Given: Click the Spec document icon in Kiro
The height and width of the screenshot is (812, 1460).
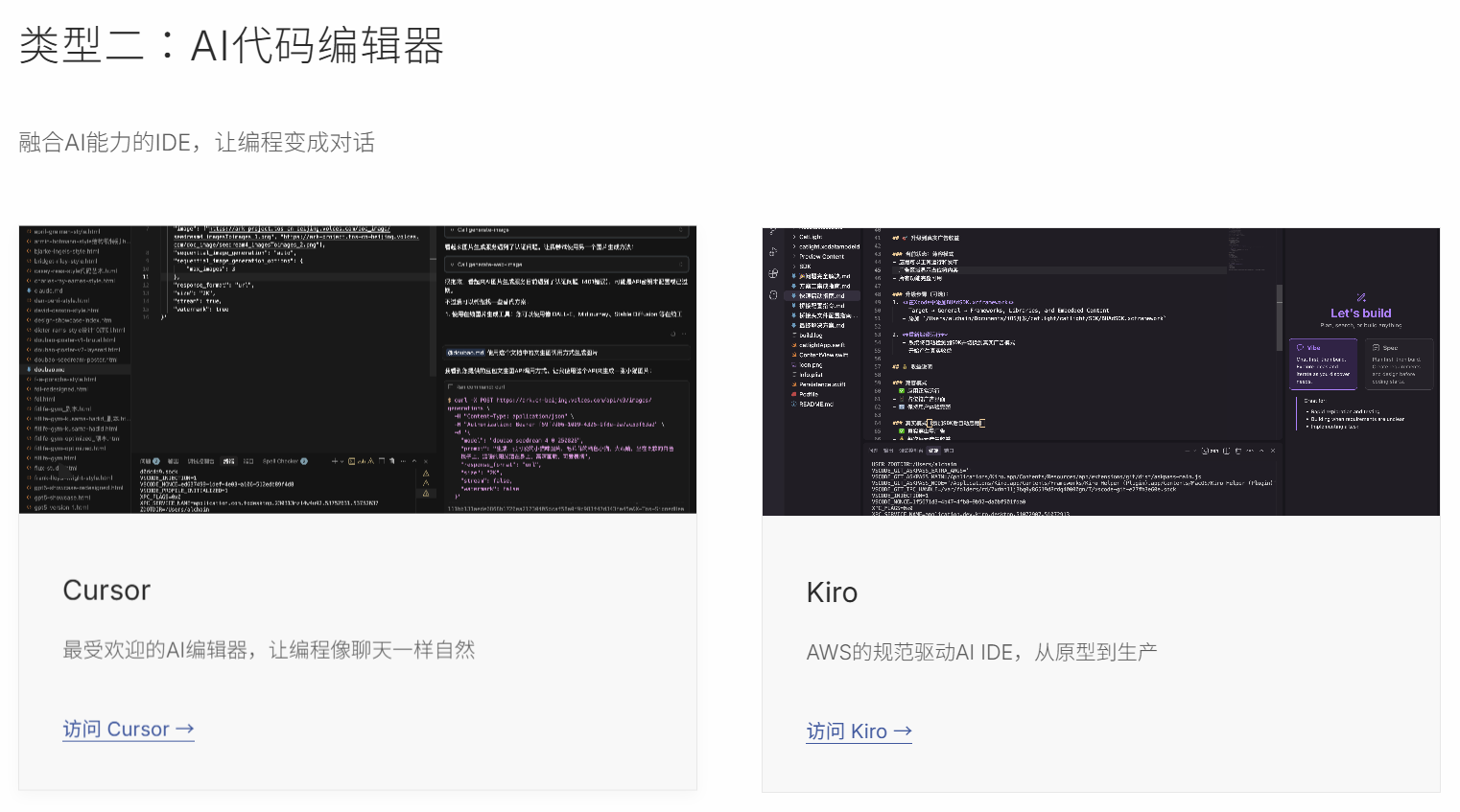Looking at the screenshot, I should [1376, 348].
